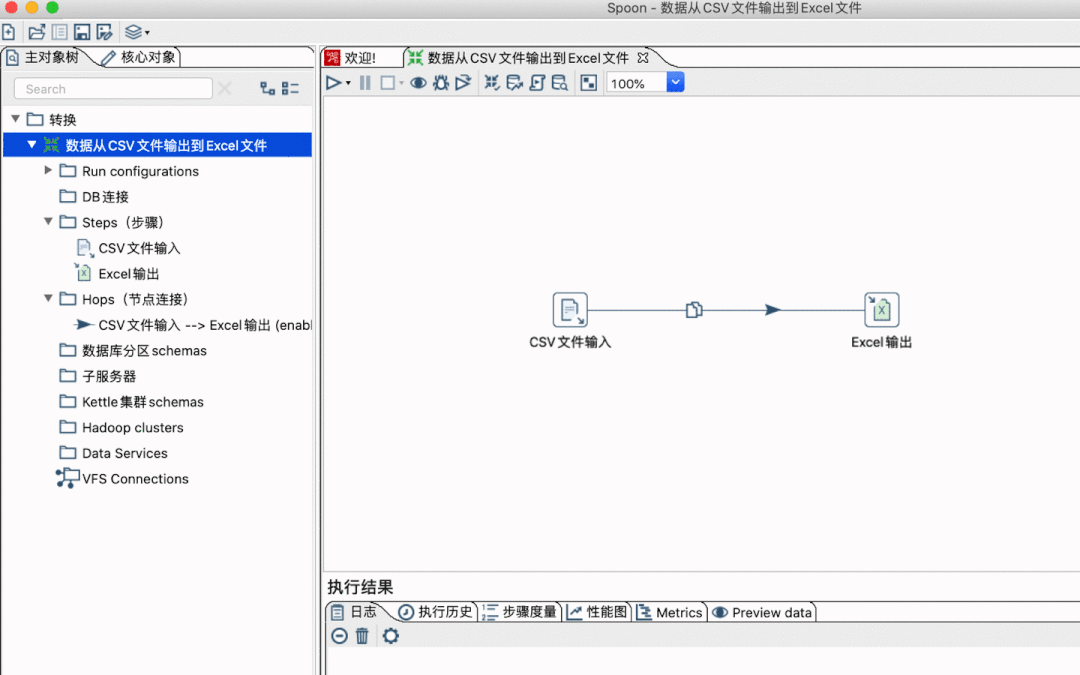Clear the log with the trash icon
1080x675 pixels.
click(362, 636)
